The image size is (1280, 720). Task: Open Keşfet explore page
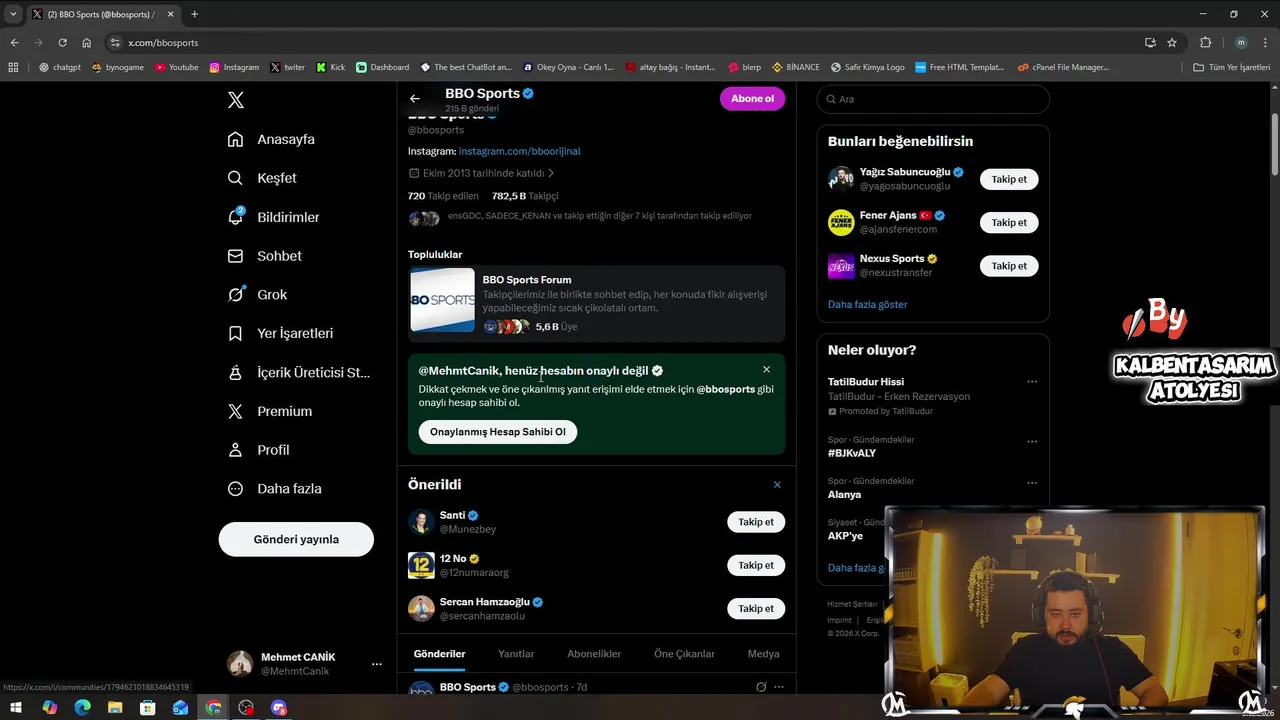click(262, 178)
